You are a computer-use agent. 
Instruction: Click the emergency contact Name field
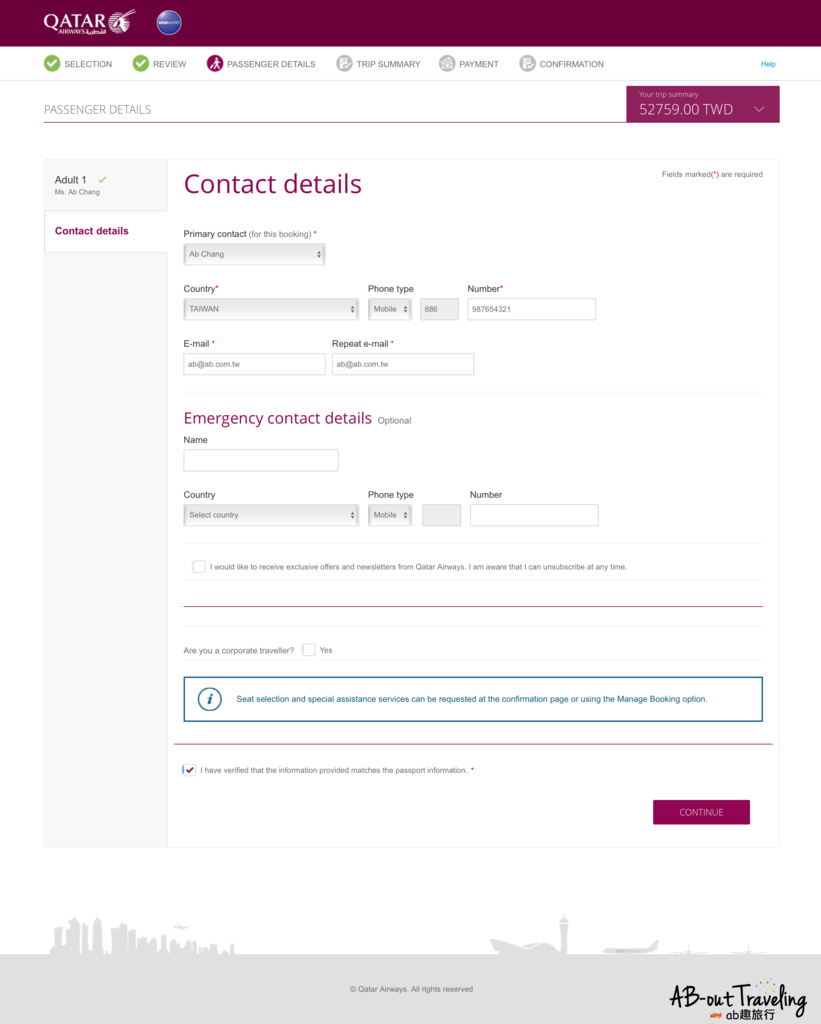click(x=261, y=460)
